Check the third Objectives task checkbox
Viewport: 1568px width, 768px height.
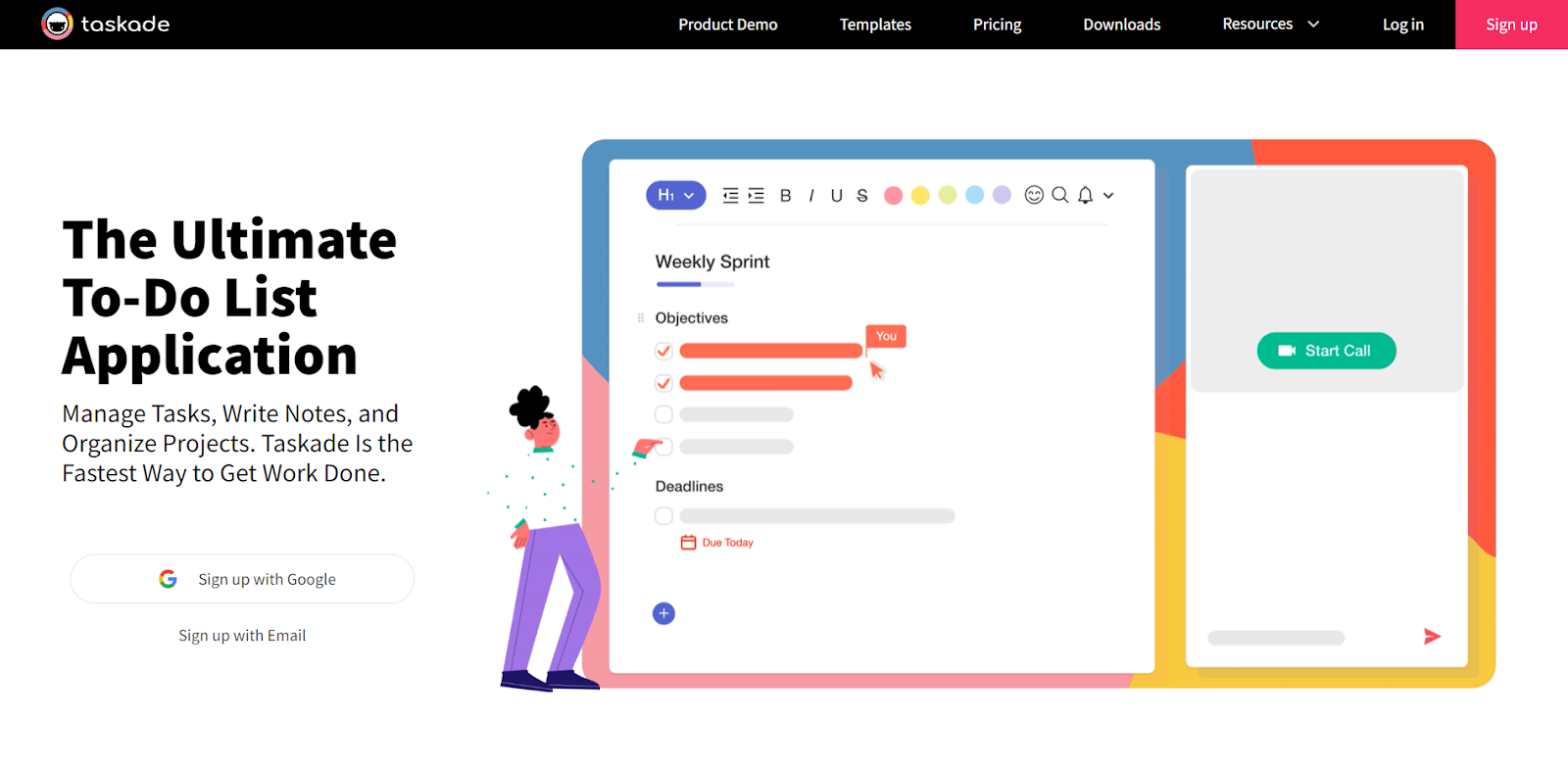(x=663, y=414)
